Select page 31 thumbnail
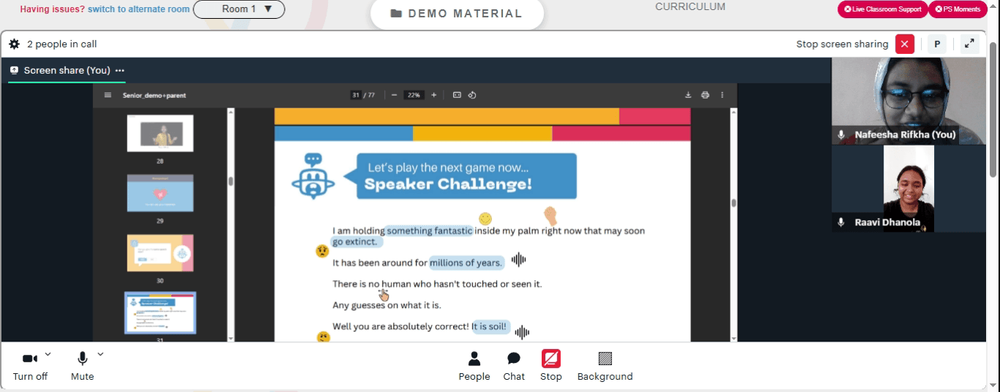The width and height of the screenshot is (1000, 392). tap(160, 313)
